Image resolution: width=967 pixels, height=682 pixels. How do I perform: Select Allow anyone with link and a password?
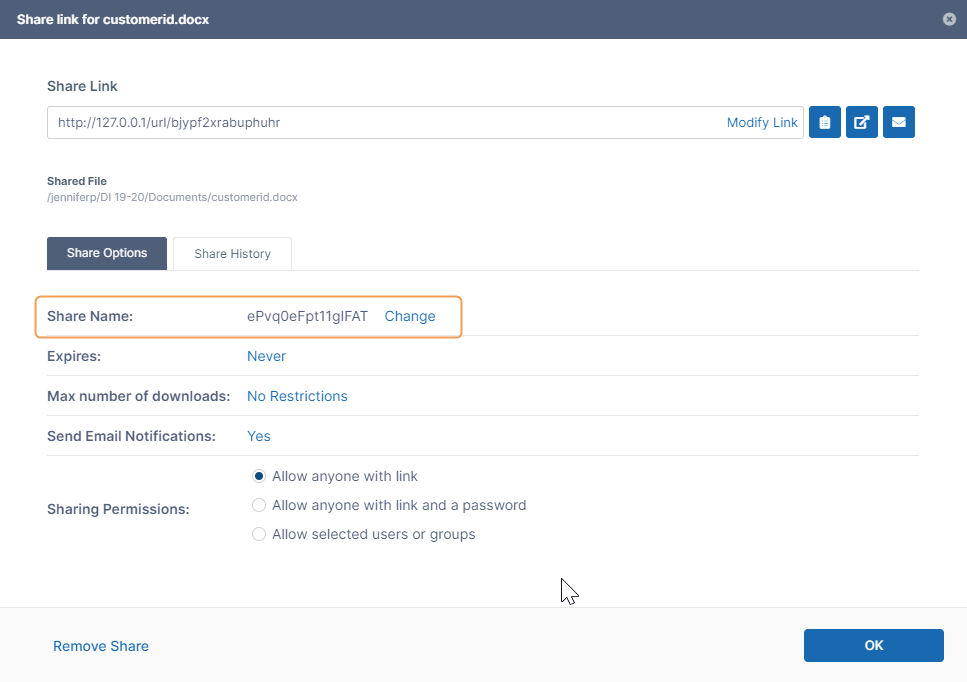[x=259, y=505]
